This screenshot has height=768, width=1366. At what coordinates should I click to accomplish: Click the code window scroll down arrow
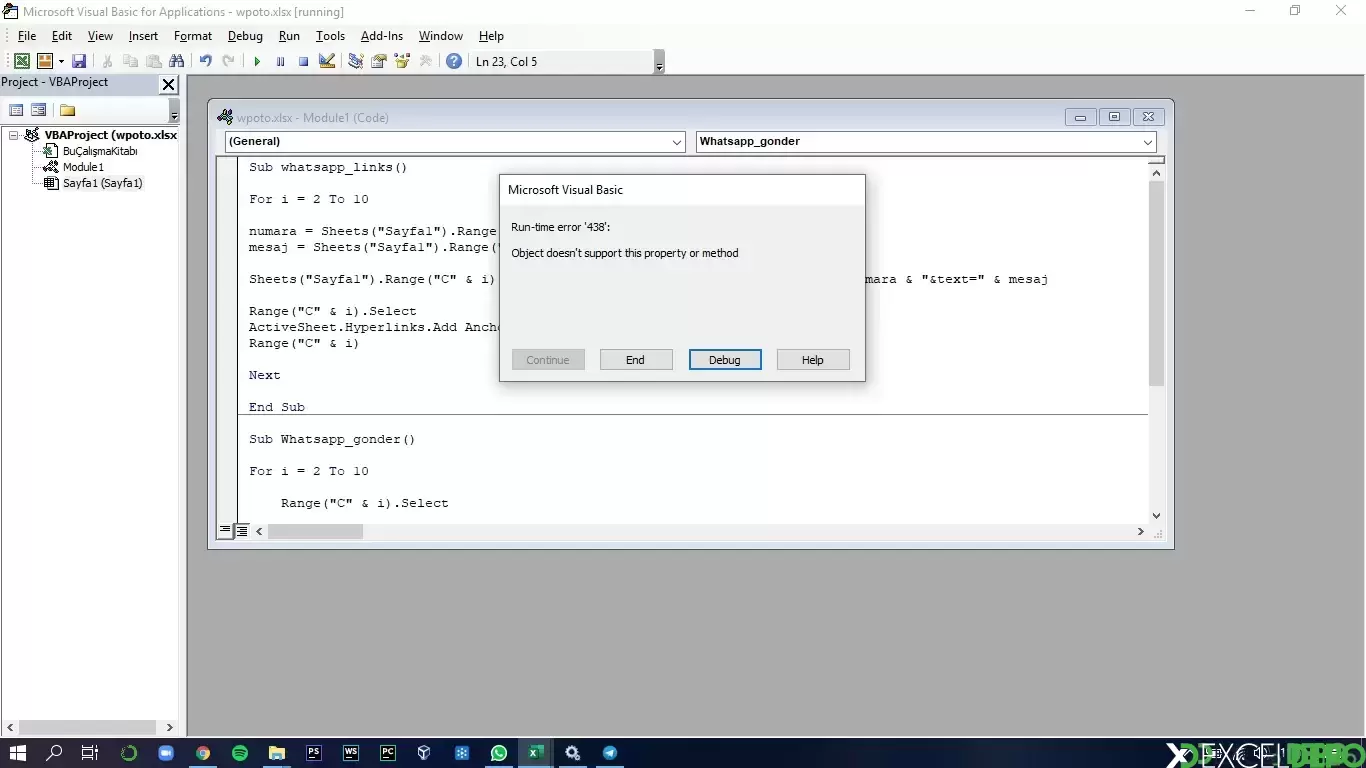pos(1156,515)
